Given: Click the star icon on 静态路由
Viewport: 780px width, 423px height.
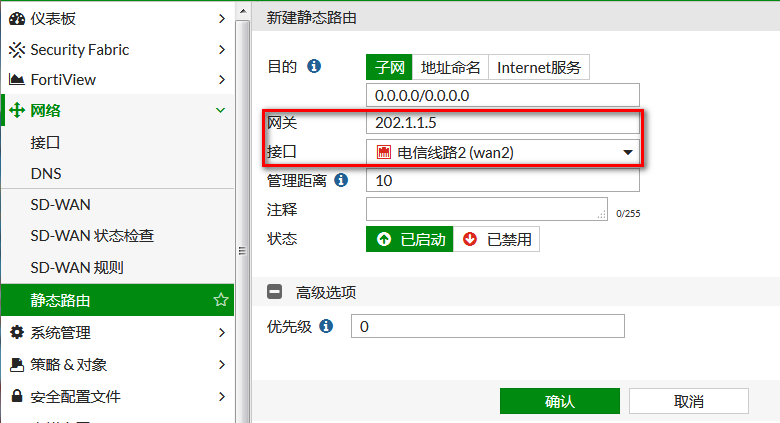Looking at the screenshot, I should (221, 300).
